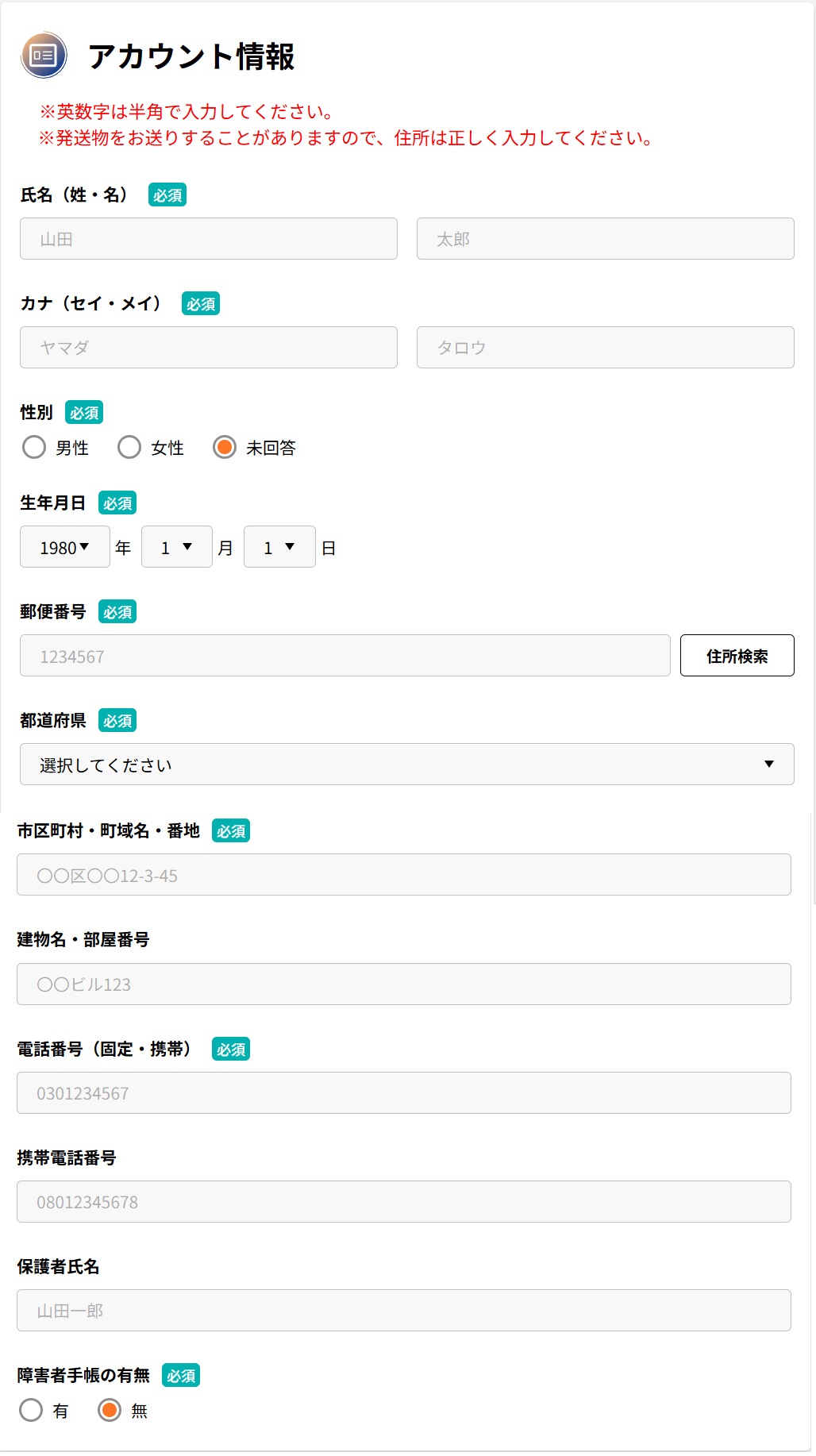Open the birth month dropdown
The height and width of the screenshot is (1456, 816).
coord(177,547)
